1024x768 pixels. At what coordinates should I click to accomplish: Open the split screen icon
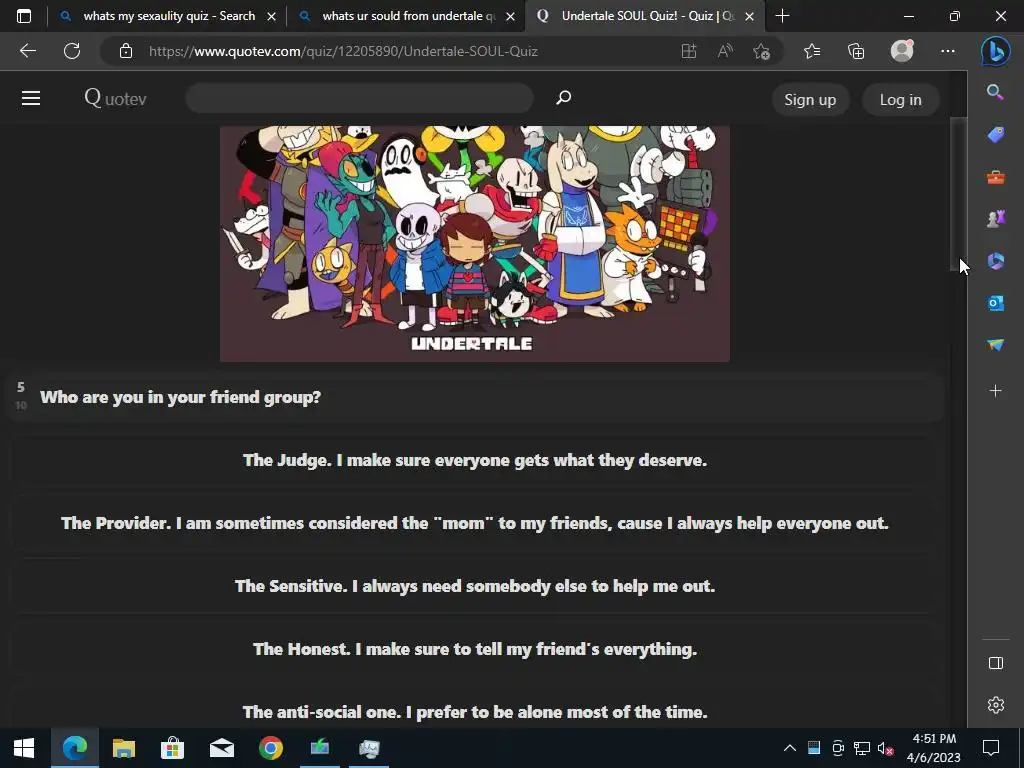click(x=689, y=51)
